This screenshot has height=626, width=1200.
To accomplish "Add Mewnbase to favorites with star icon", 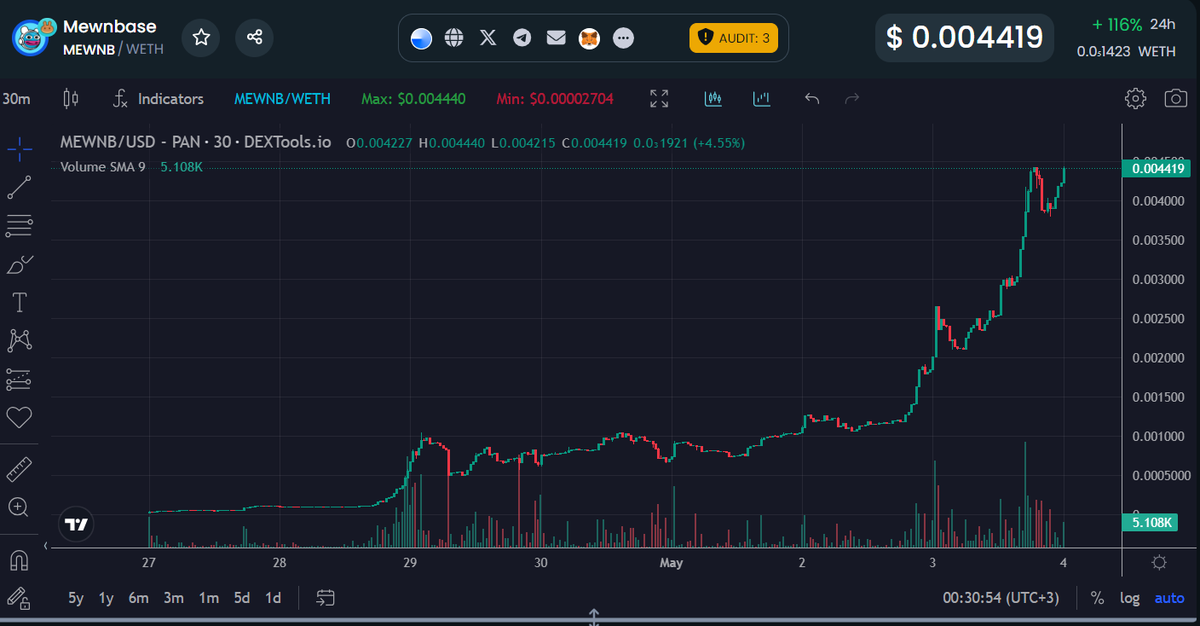I will pyautogui.click(x=201, y=37).
